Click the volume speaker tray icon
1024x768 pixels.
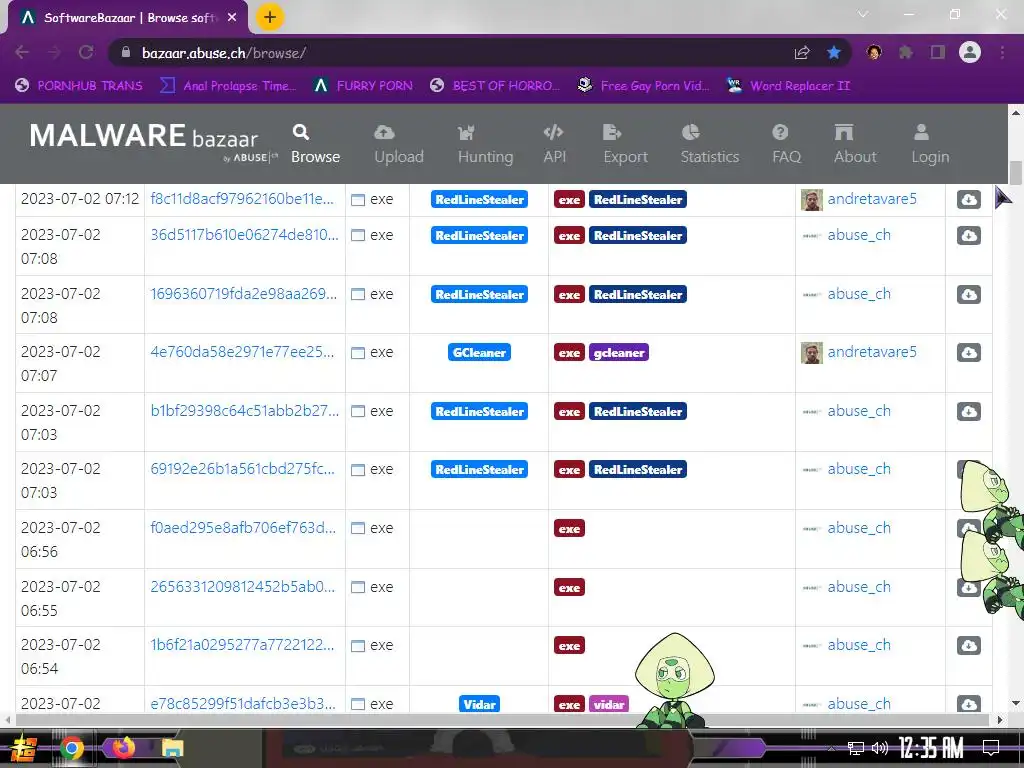click(880, 748)
